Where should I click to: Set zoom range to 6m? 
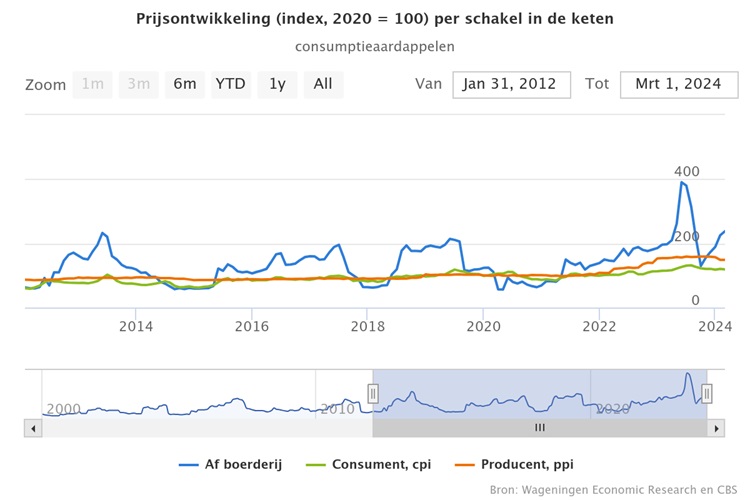click(x=185, y=84)
